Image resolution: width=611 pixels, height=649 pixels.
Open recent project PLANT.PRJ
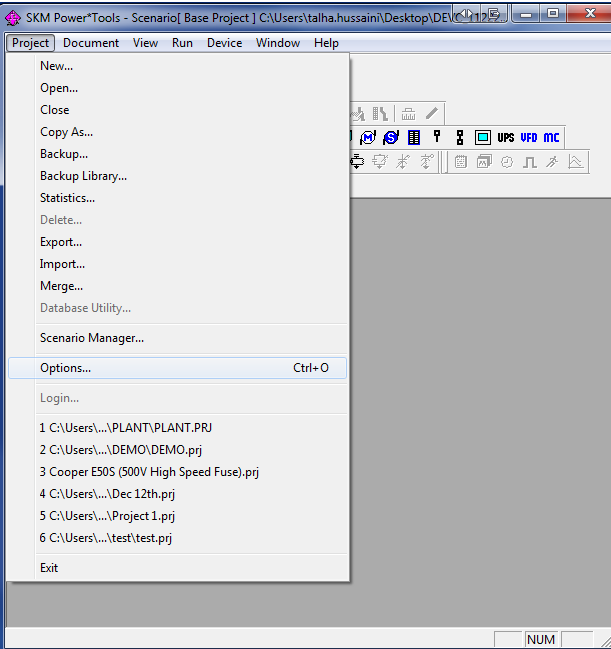[125, 428]
